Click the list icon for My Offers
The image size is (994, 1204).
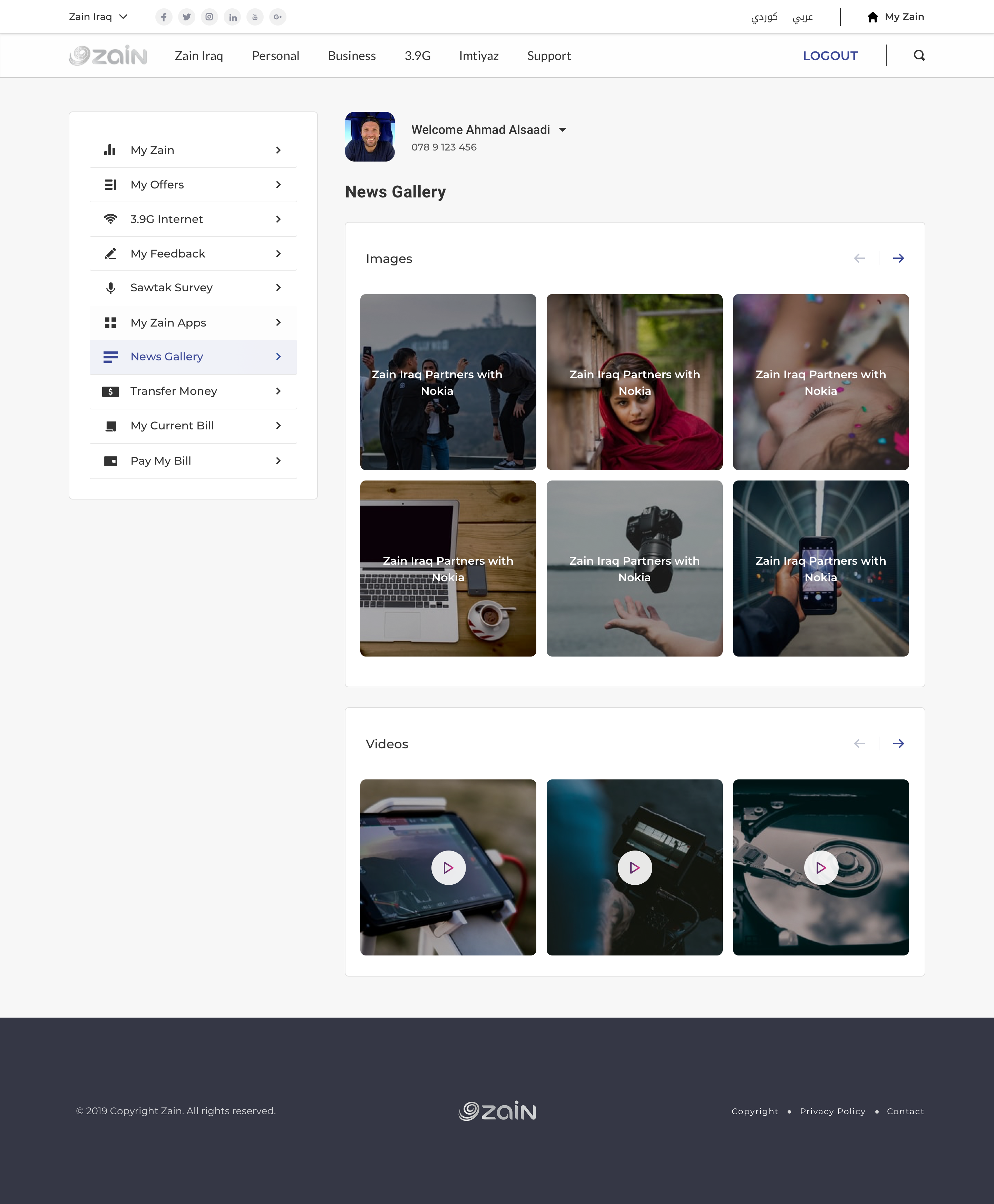click(110, 184)
